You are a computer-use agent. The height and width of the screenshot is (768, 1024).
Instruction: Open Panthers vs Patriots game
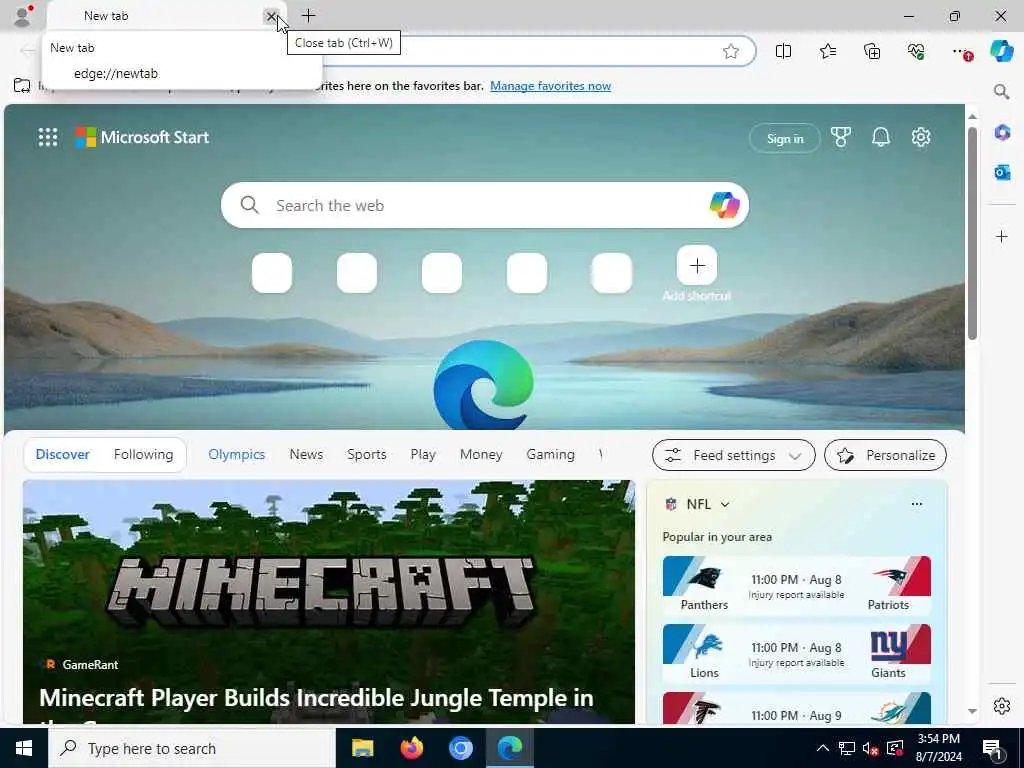(x=796, y=585)
